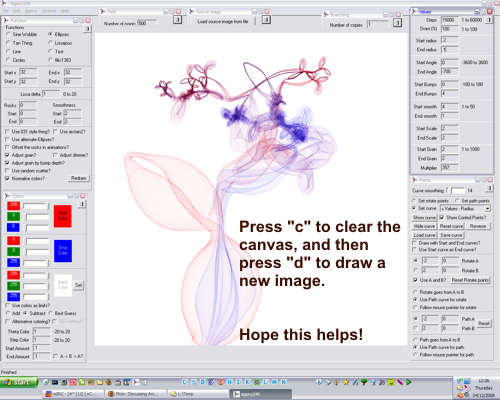
Task: Click the blue End Color swatch
Action: tap(63, 251)
